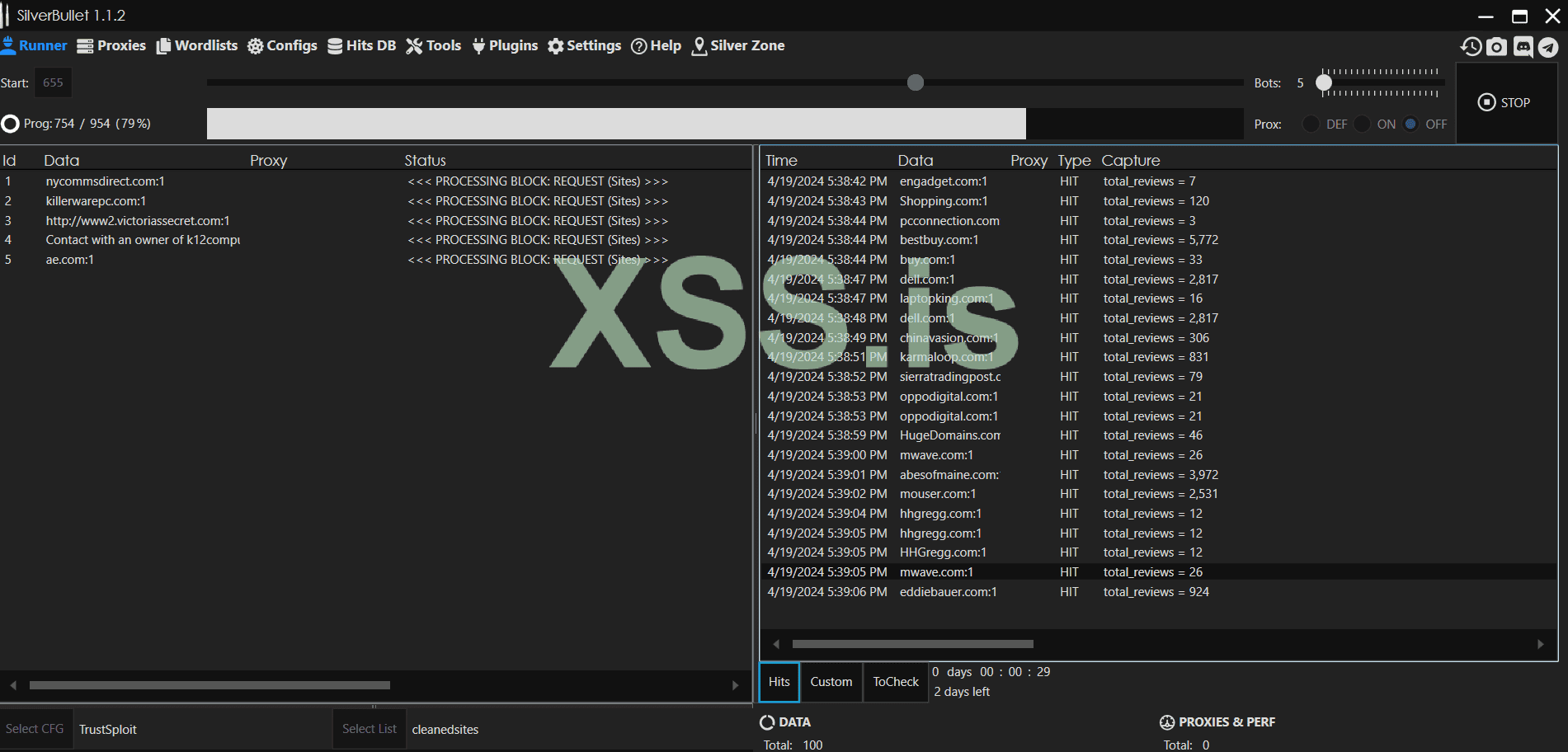1568x752 pixels.
Task: Click the bot list horizontal scrollbar
Action: coord(210,685)
